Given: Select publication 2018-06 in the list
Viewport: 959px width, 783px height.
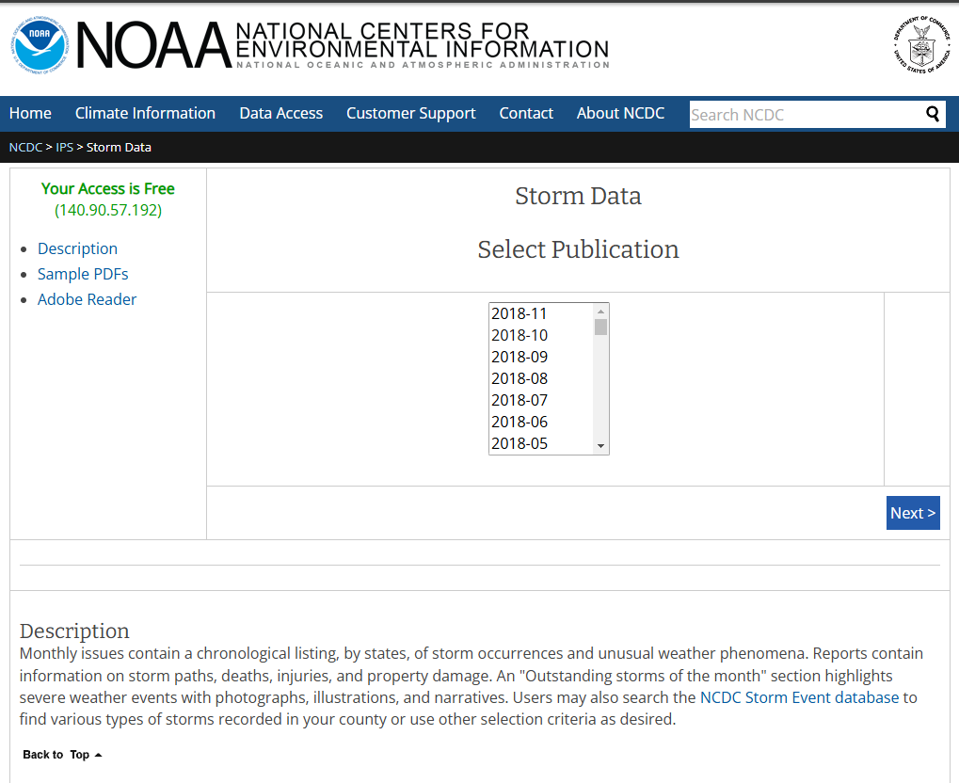Looking at the screenshot, I should tap(541, 422).
